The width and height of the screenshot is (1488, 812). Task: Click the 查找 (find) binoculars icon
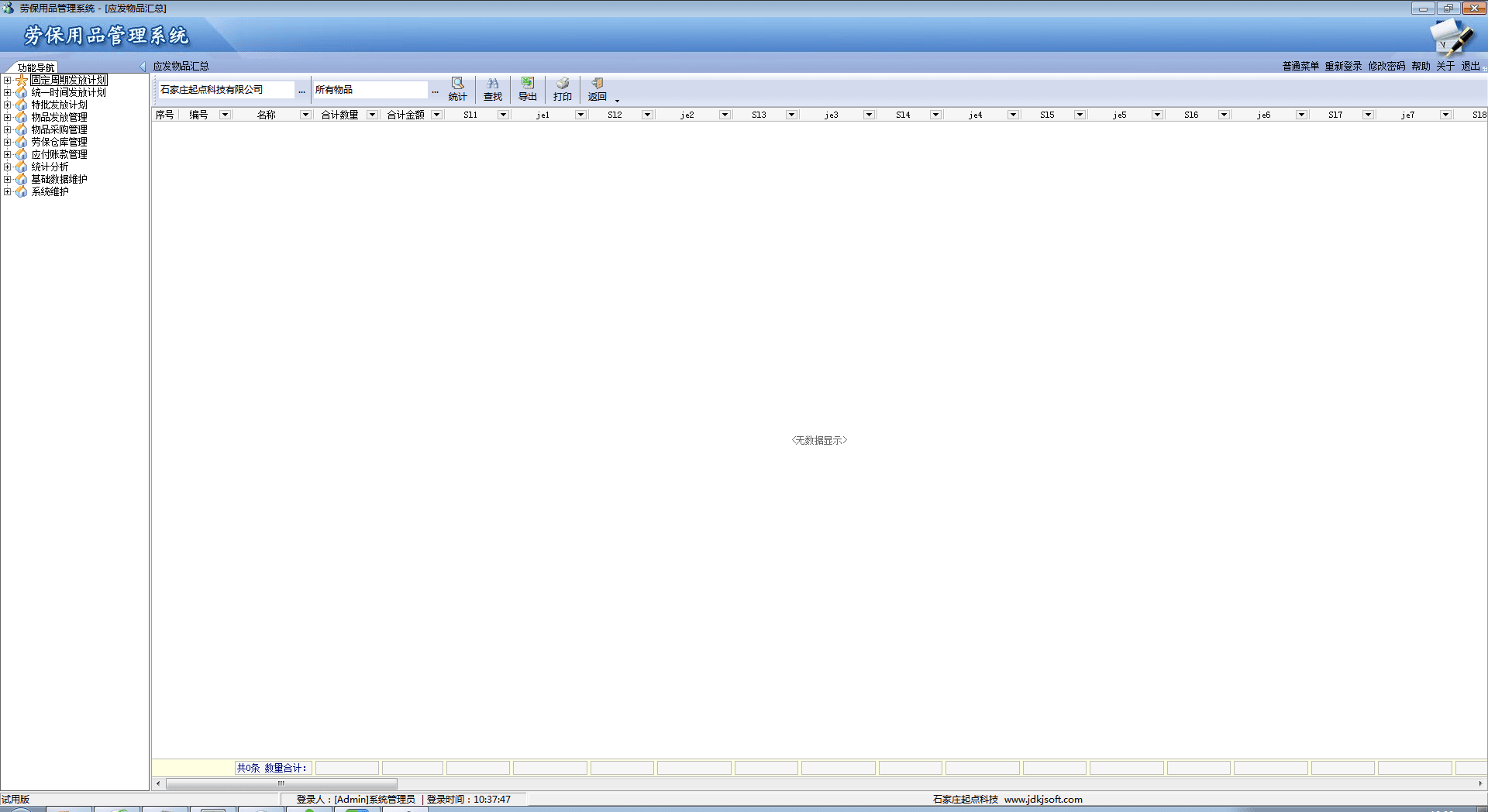click(x=493, y=89)
